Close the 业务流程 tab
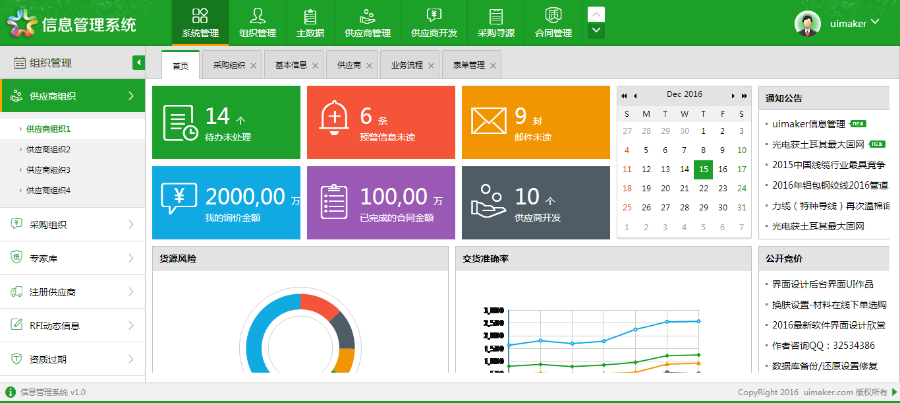Screen dimensions: 900x403 click(x=431, y=65)
